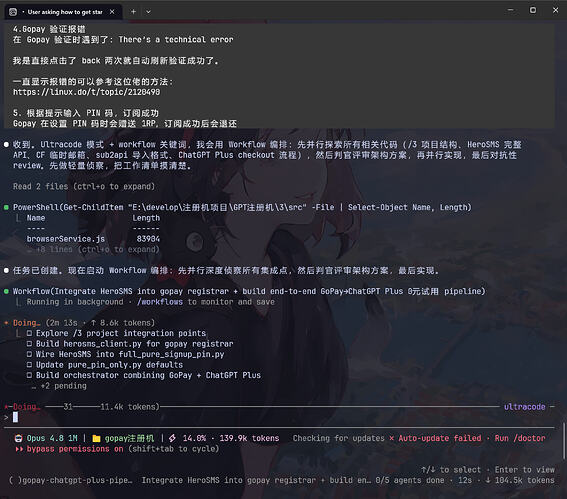Image resolution: width=567 pixels, height=499 pixels.
Task: Click the terminal tab's app icon
Action: (x=13, y=12)
